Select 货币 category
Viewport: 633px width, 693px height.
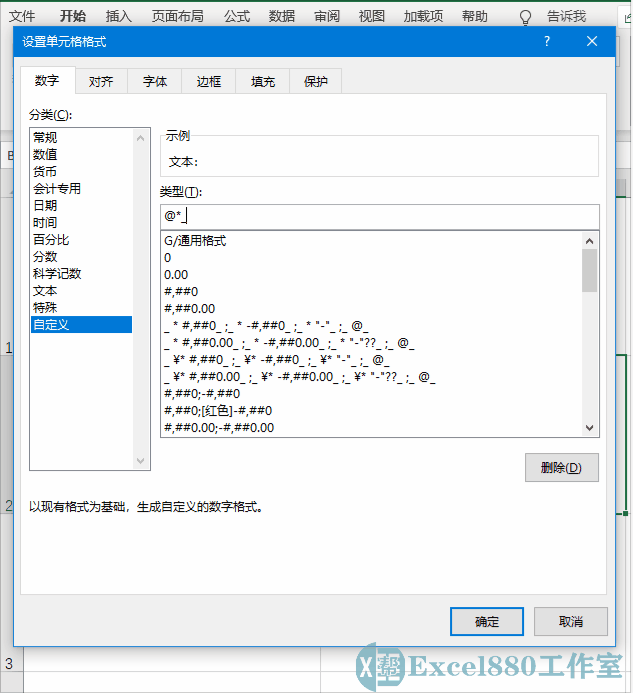click(81, 171)
